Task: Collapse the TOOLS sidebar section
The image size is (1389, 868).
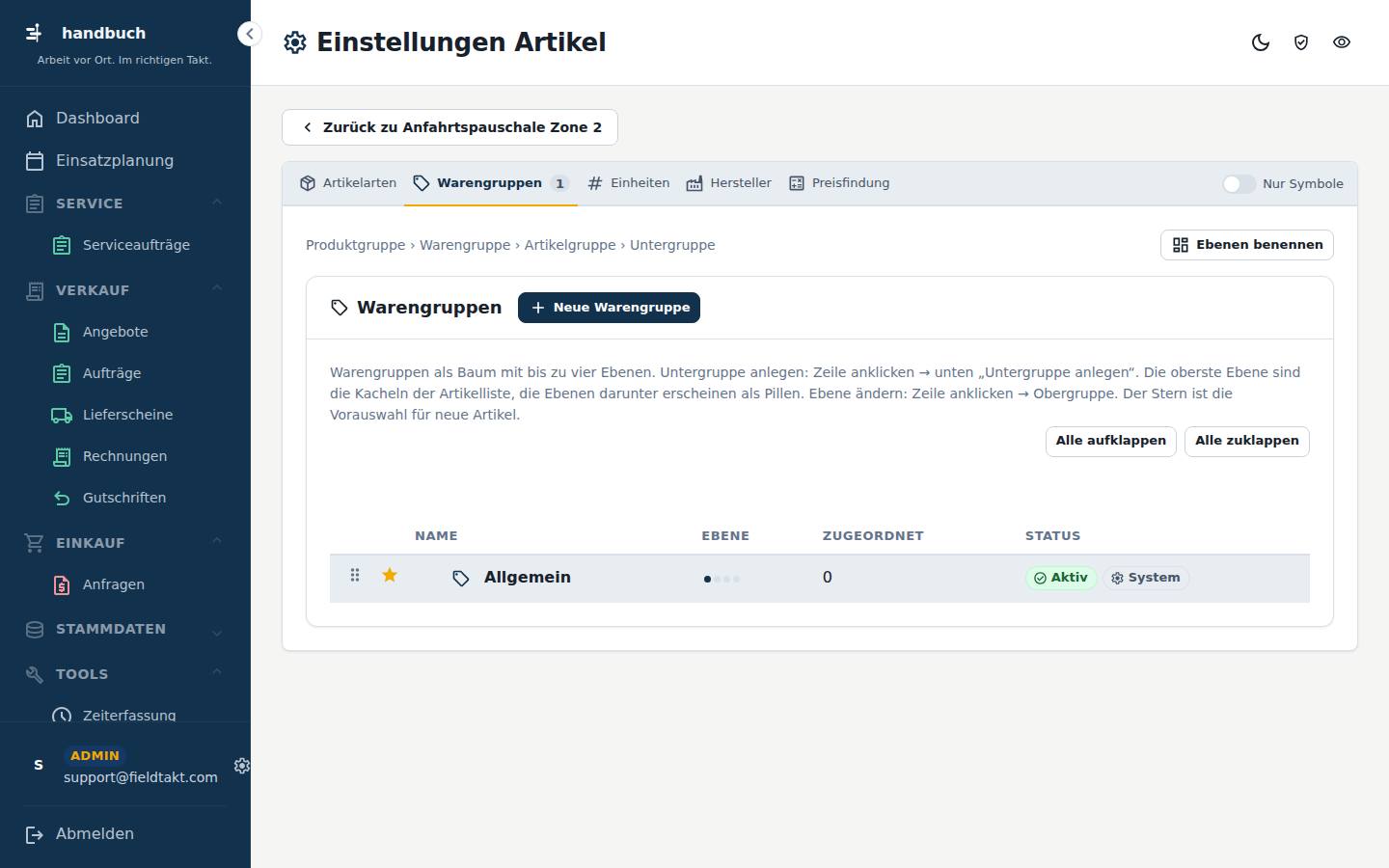Action: click(x=125, y=673)
